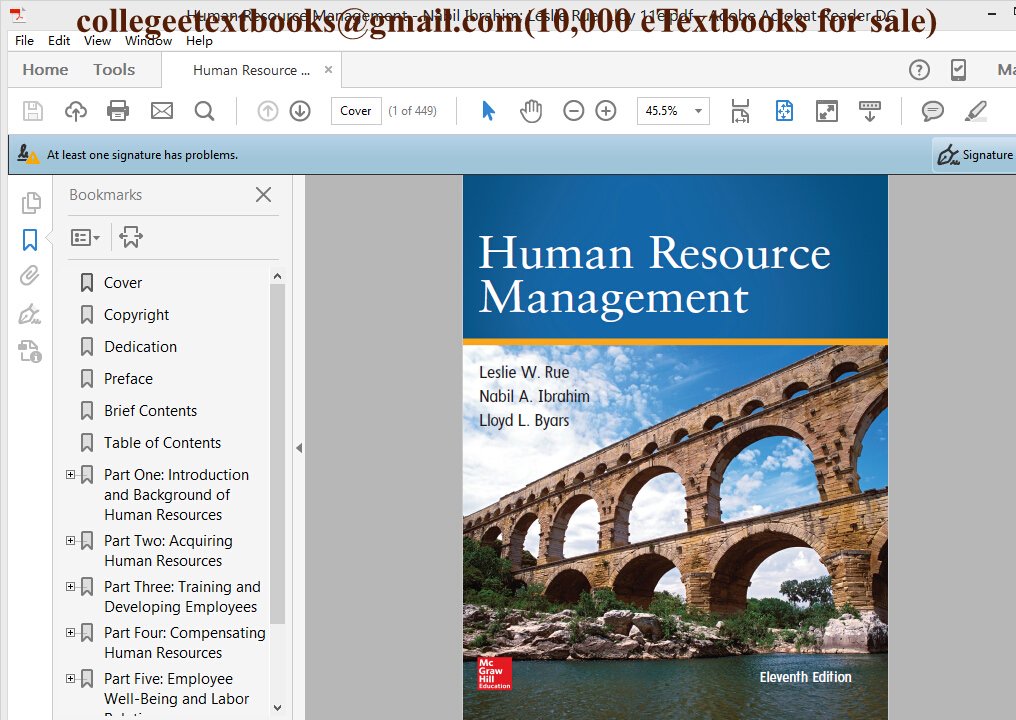Select the Human Resource document tab

tap(251, 70)
